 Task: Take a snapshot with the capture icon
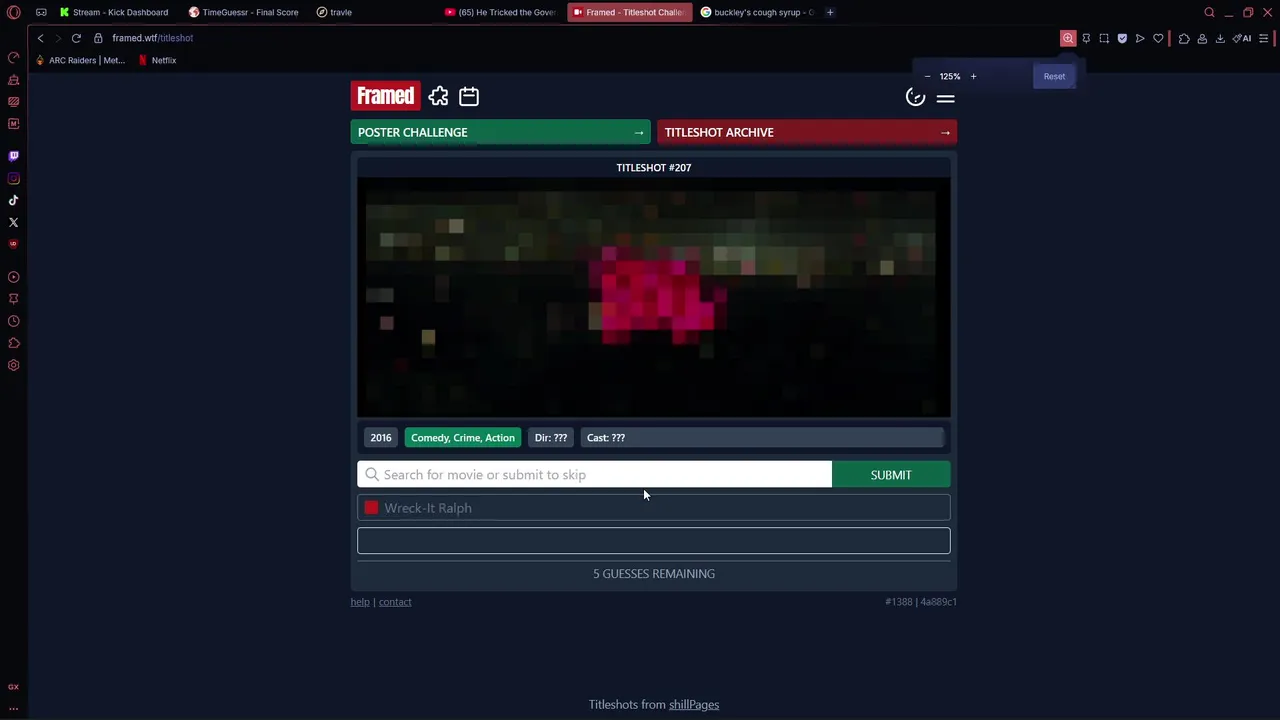point(1104,38)
